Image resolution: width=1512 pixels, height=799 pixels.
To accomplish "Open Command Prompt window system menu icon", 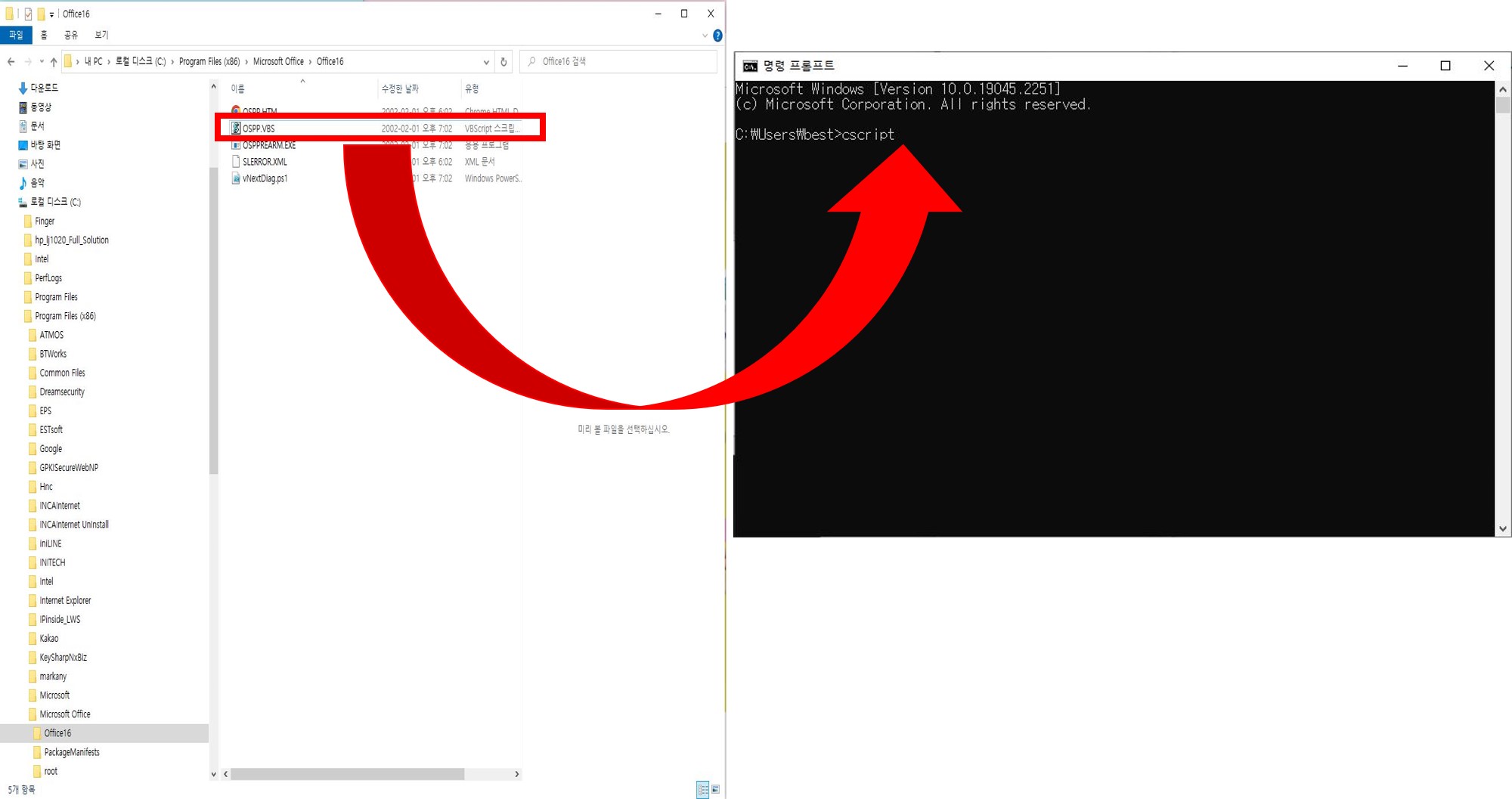I will 750,66.
